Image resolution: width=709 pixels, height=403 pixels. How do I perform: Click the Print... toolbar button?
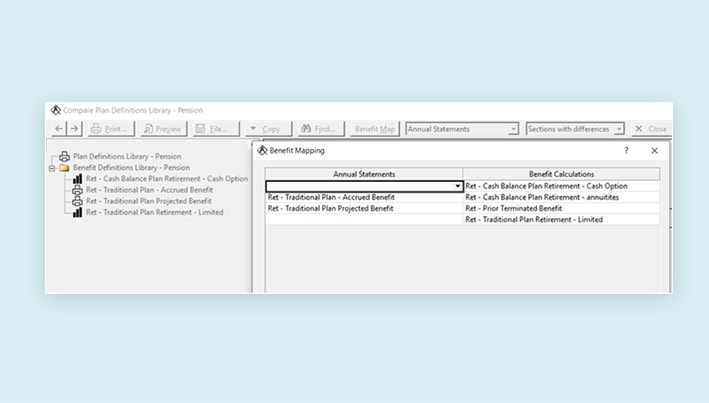point(111,129)
